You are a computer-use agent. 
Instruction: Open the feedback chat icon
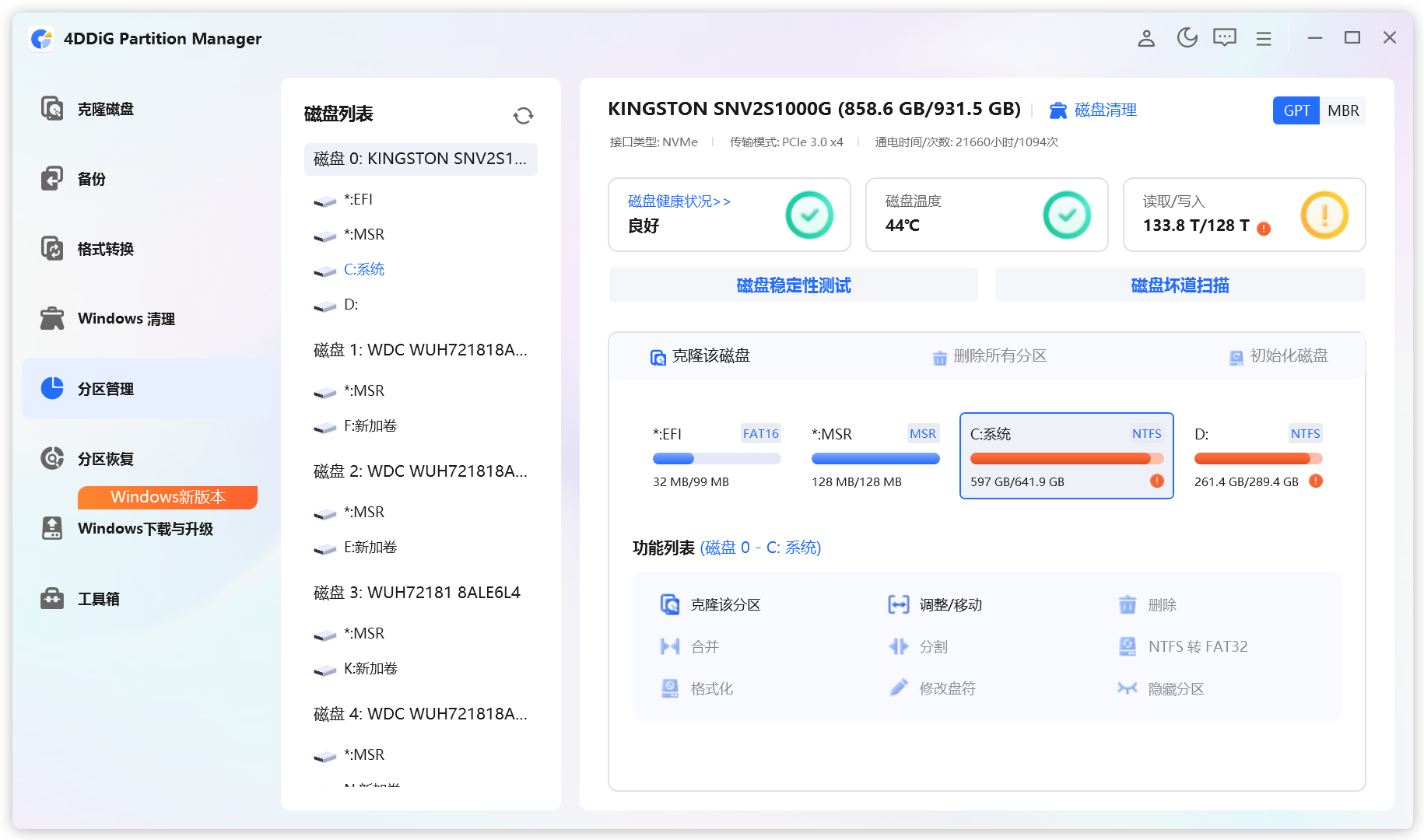(1225, 37)
